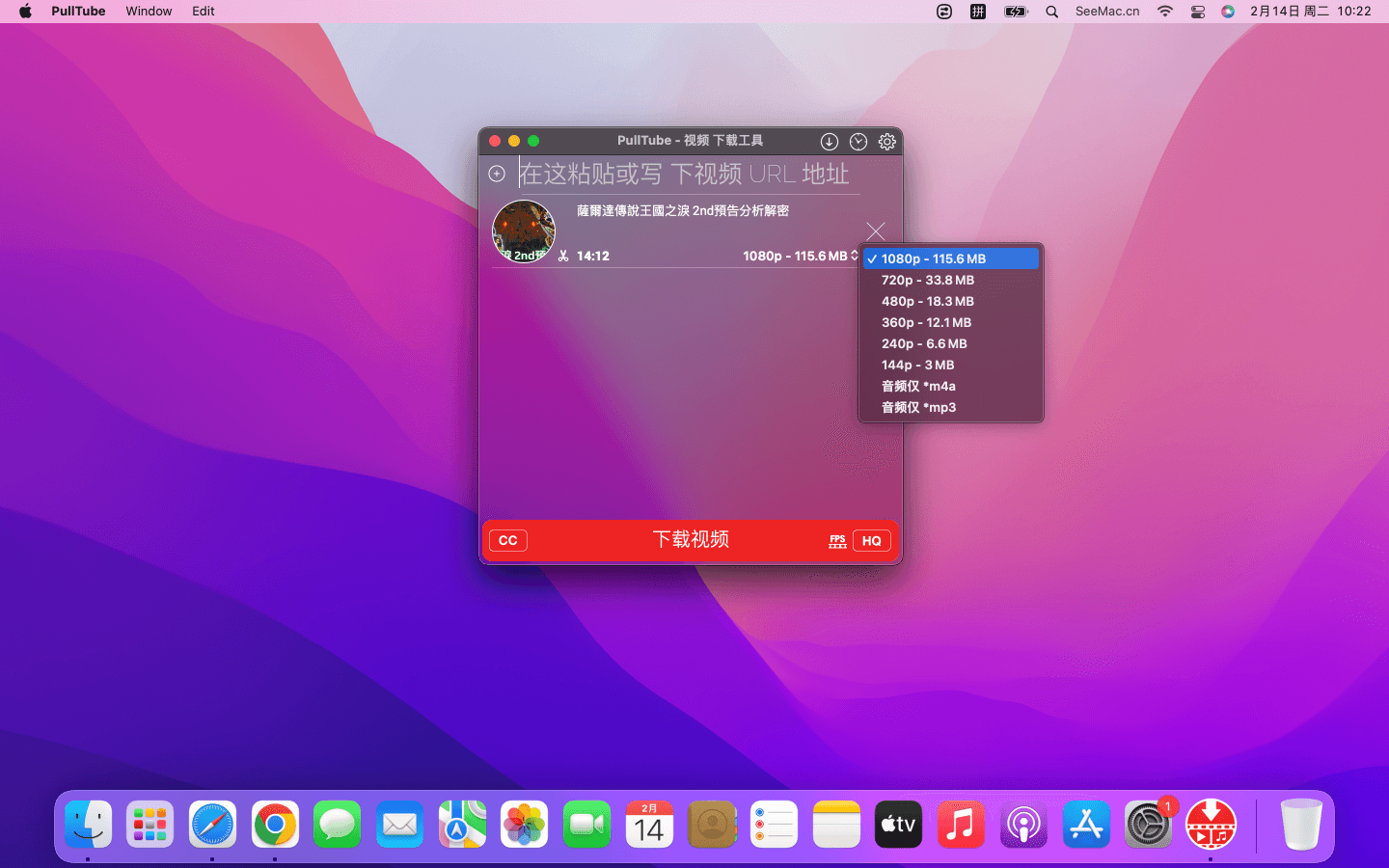Open Finder from the Dock
The image size is (1389, 868).
point(88,825)
